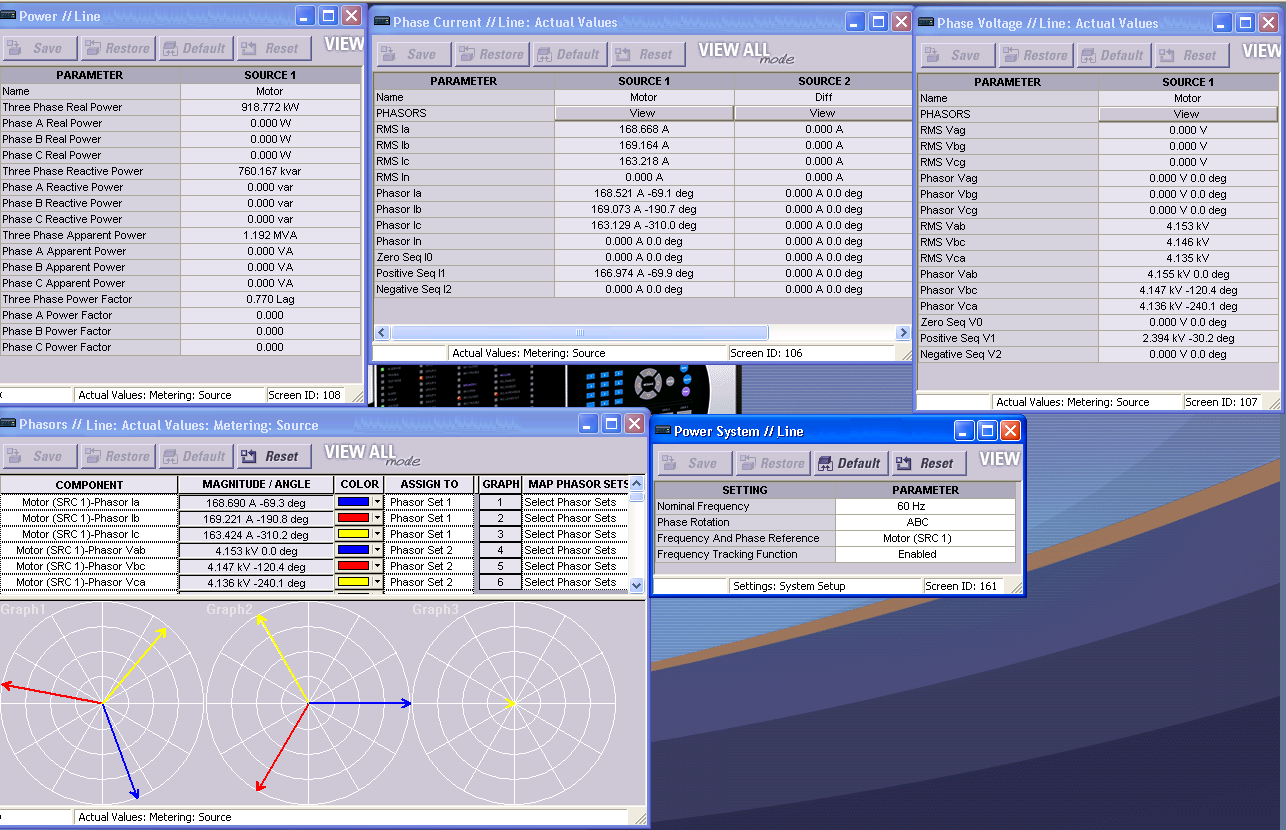Click Restore in the Phase Voltage window
This screenshot has height=830, width=1286.
[x=1035, y=55]
